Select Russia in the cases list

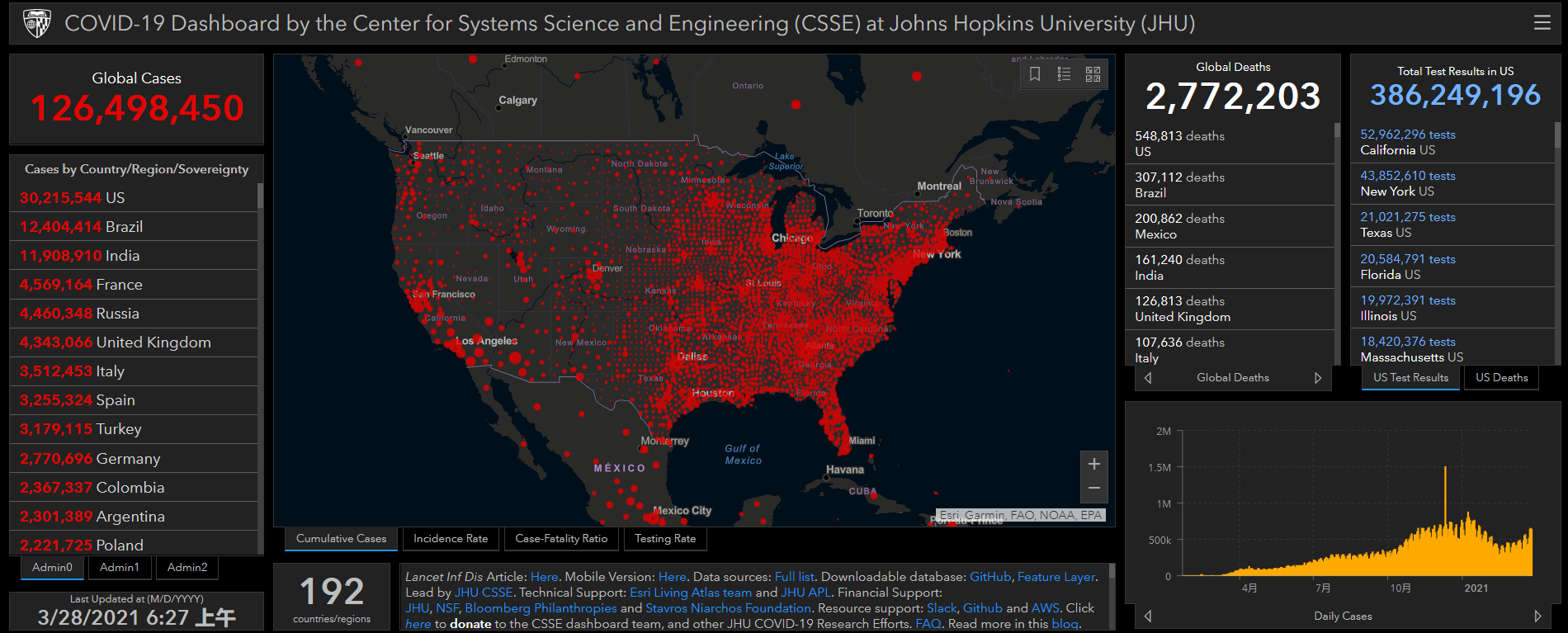134,314
